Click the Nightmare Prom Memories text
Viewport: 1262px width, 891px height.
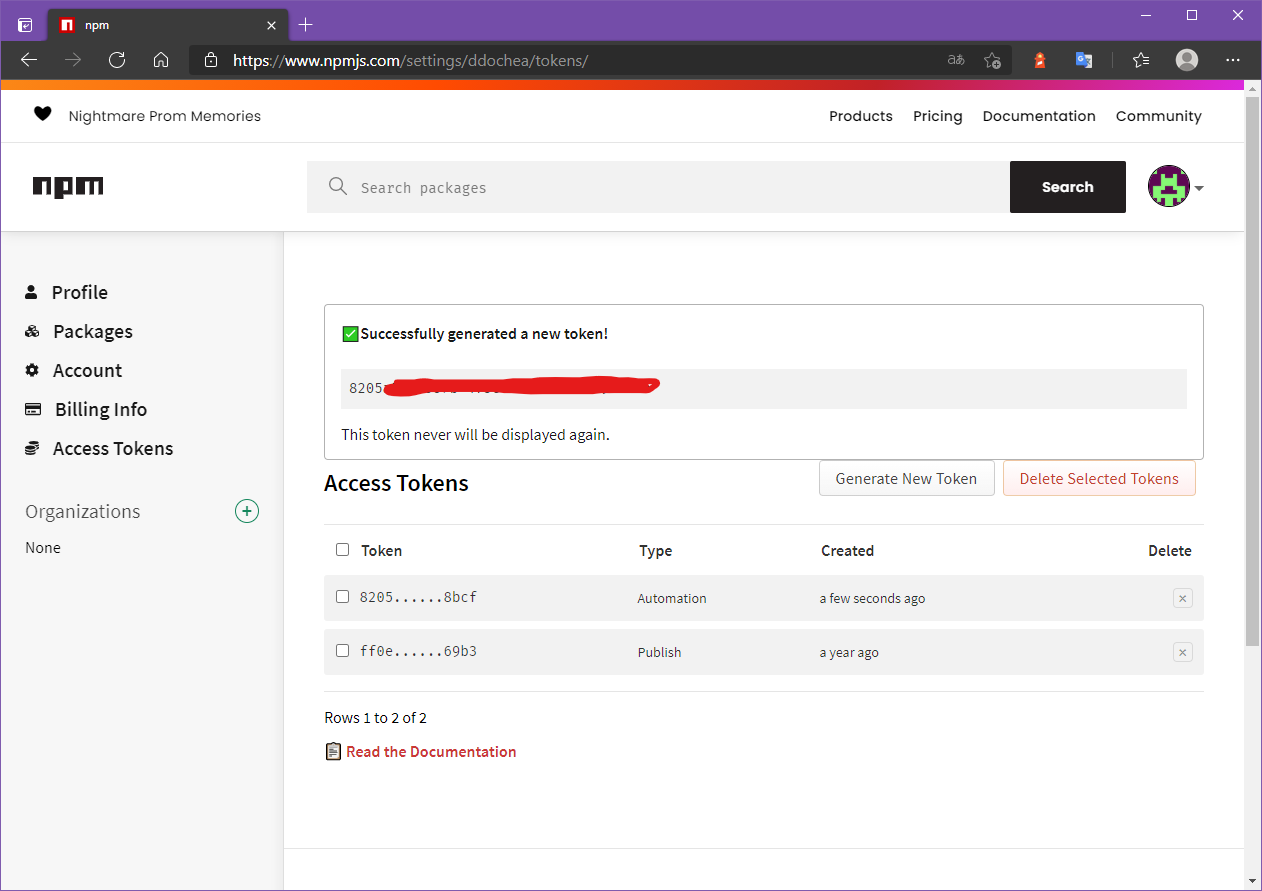(165, 116)
